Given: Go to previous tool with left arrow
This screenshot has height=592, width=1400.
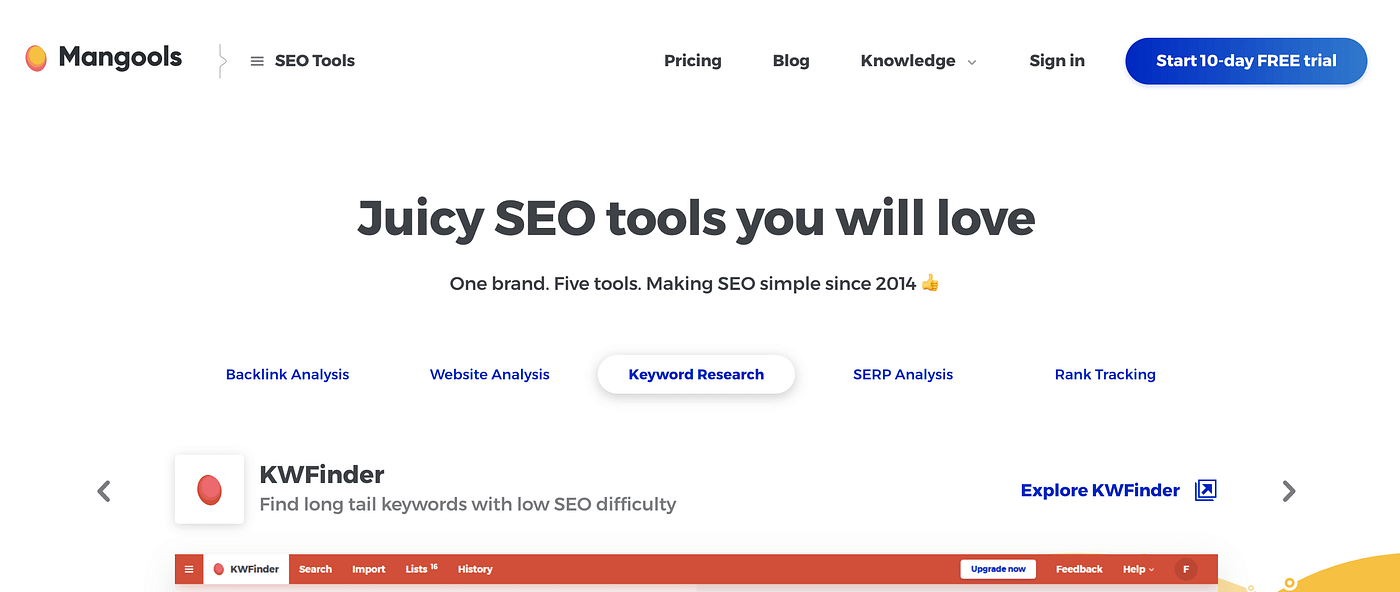Looking at the screenshot, I should click(x=104, y=491).
